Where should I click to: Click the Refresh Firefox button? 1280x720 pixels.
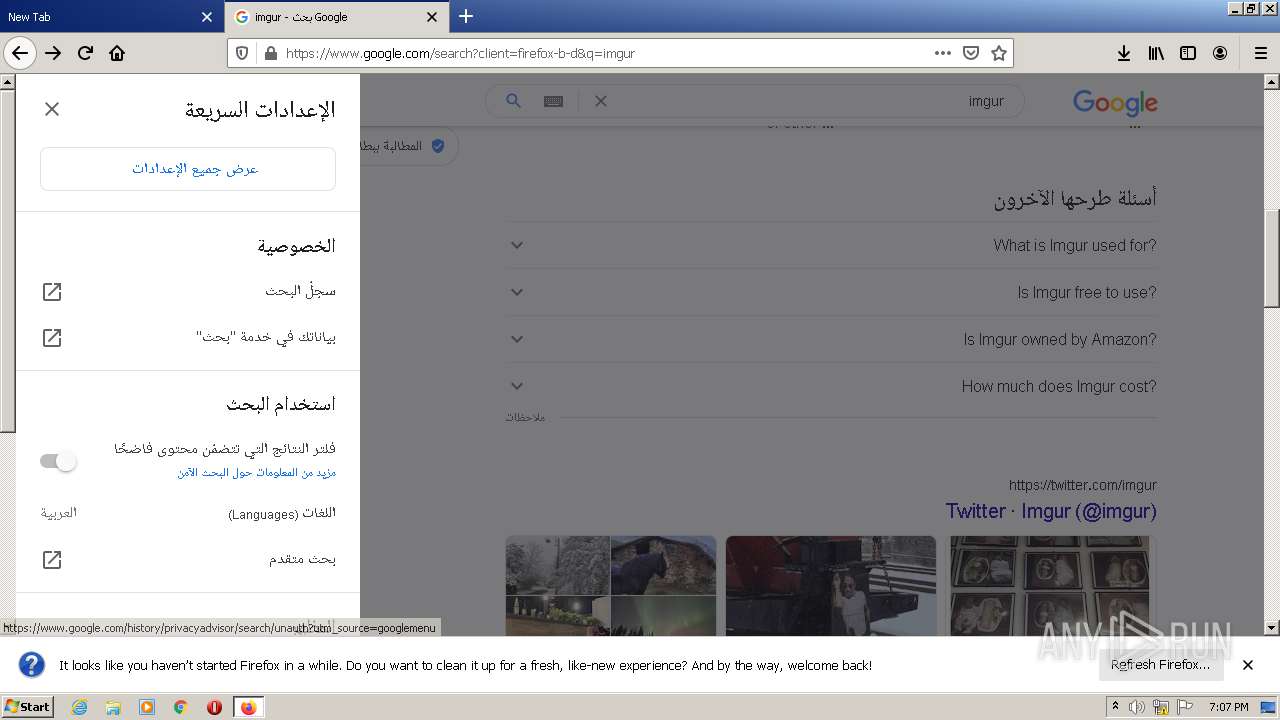[x=1160, y=665]
